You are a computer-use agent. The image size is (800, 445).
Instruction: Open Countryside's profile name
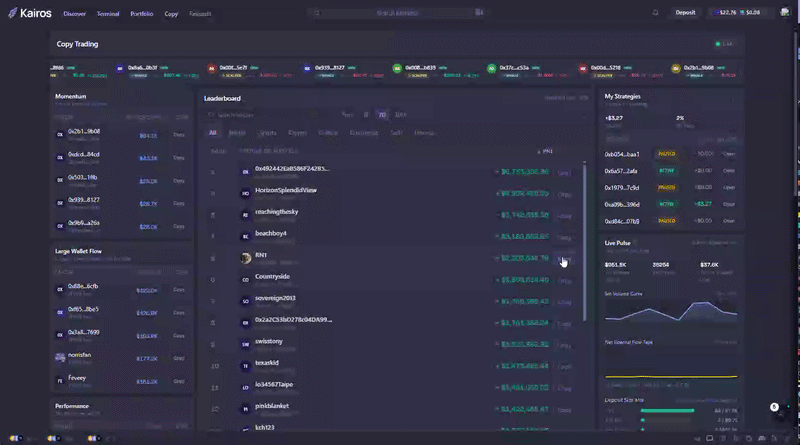(x=272, y=277)
